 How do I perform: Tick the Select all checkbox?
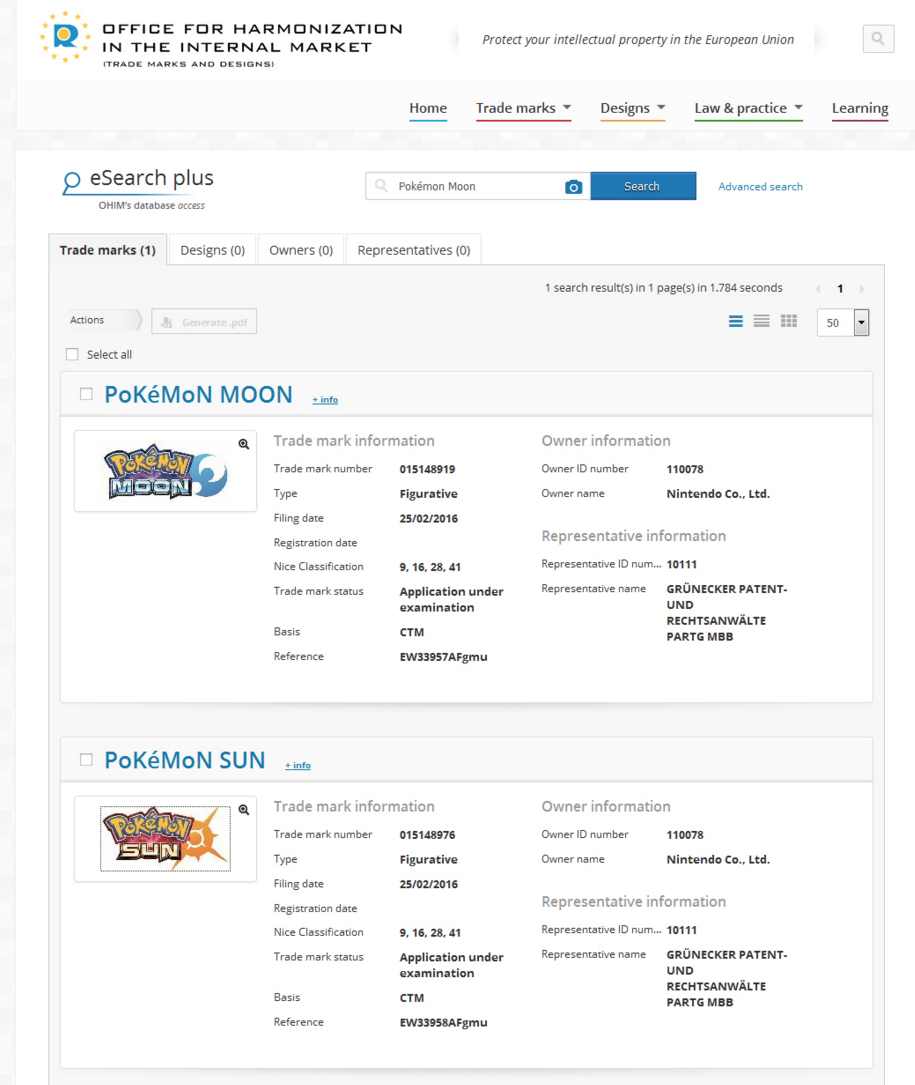72,354
